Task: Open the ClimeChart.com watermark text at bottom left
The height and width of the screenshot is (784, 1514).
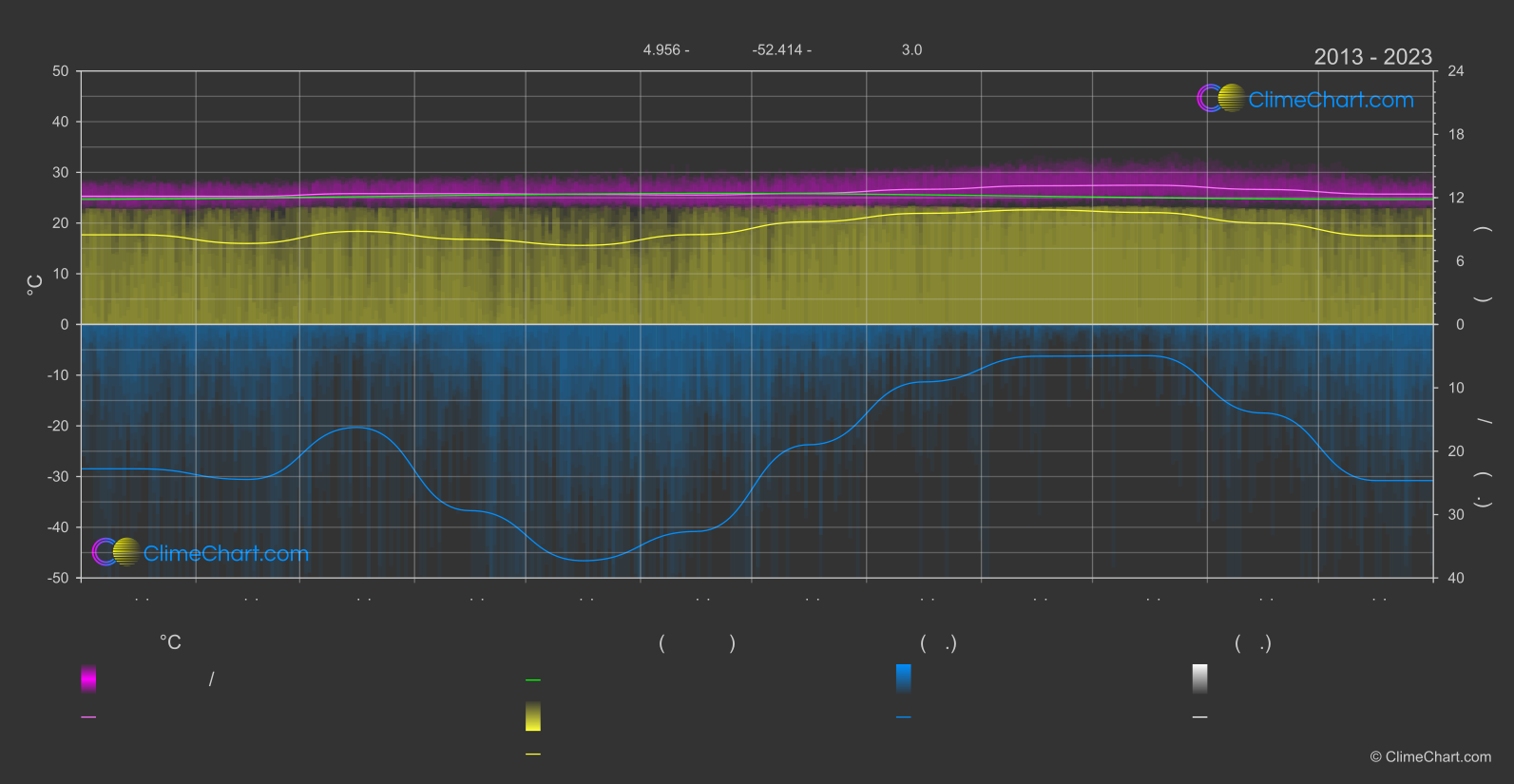Action: (226, 553)
